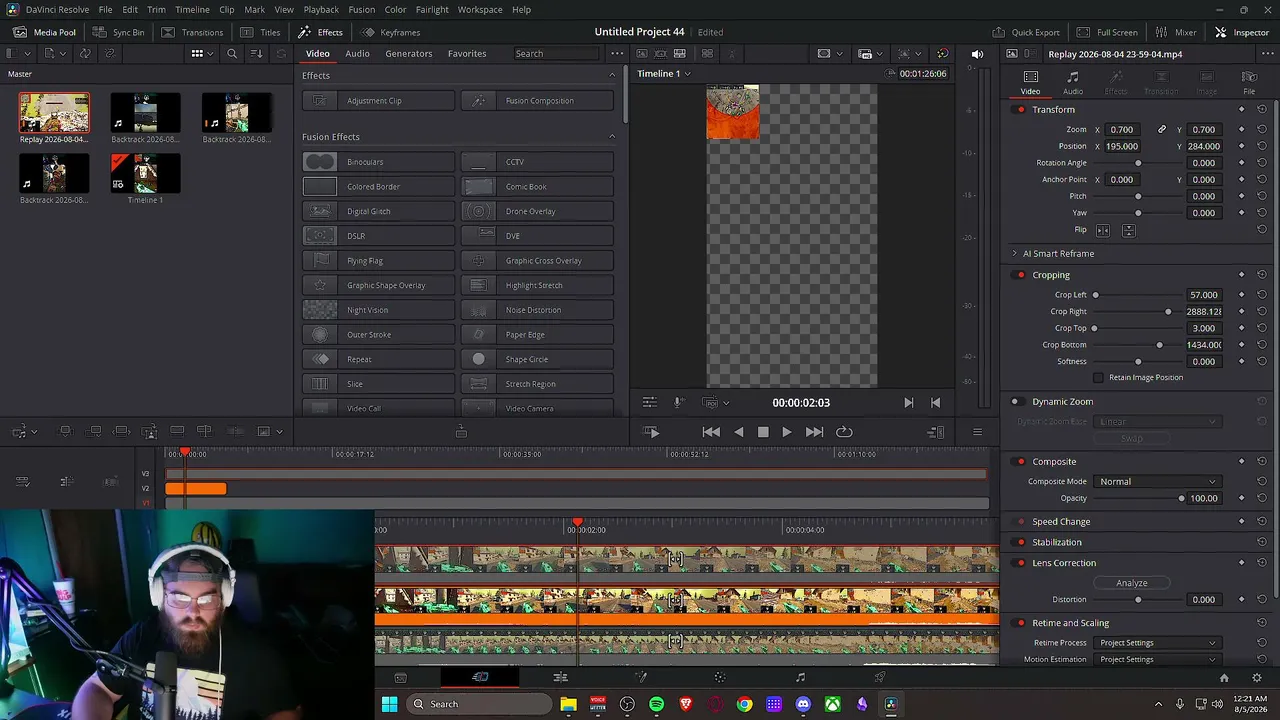Check the Retain Image Position box
1280x720 pixels.
pos(1099,378)
